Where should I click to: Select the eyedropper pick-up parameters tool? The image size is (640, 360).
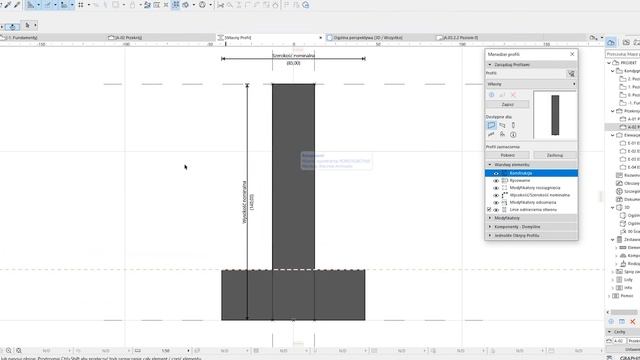click(x=7, y=5)
